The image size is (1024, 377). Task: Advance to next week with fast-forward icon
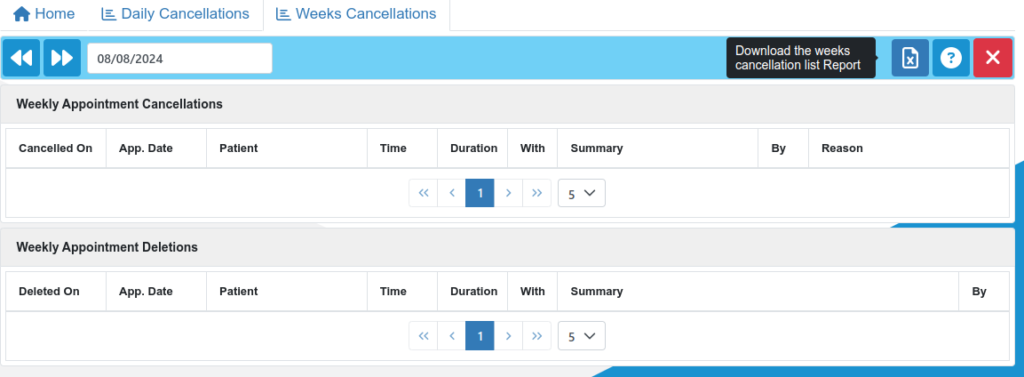[62, 58]
